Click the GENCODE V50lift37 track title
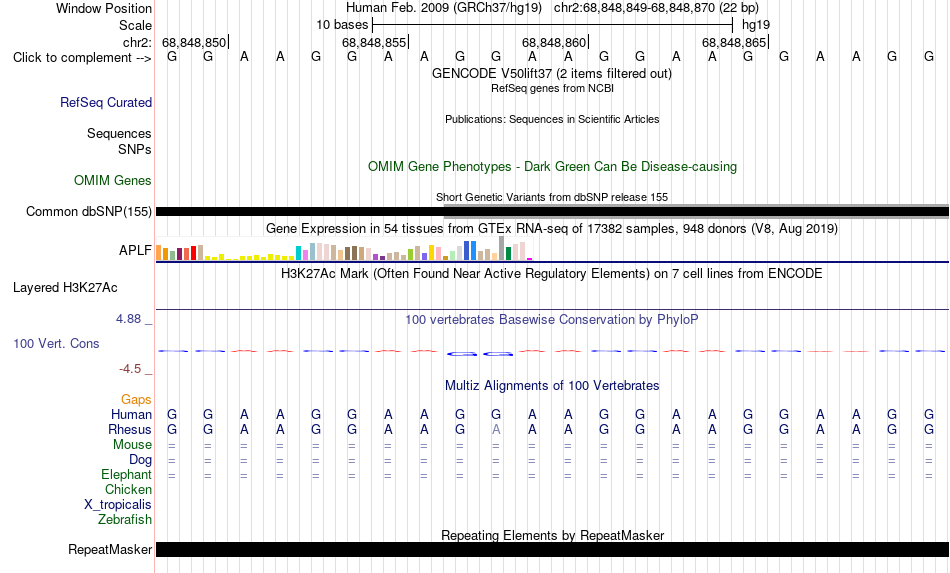This screenshot has width=950, height=573. click(x=552, y=74)
